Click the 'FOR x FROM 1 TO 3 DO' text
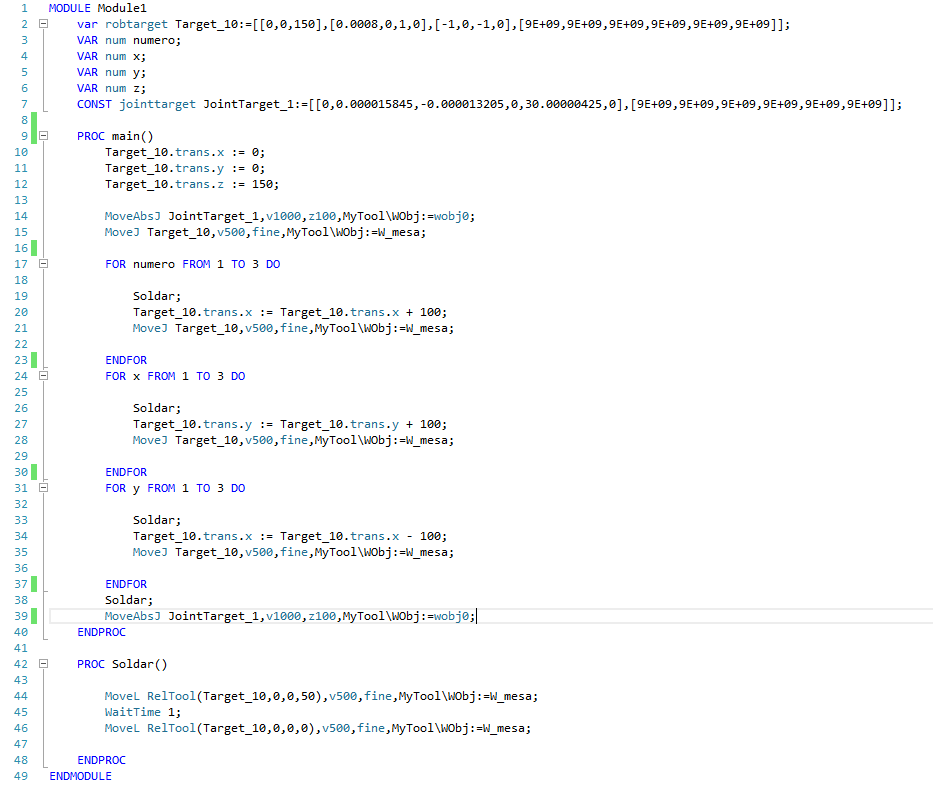 [175, 376]
